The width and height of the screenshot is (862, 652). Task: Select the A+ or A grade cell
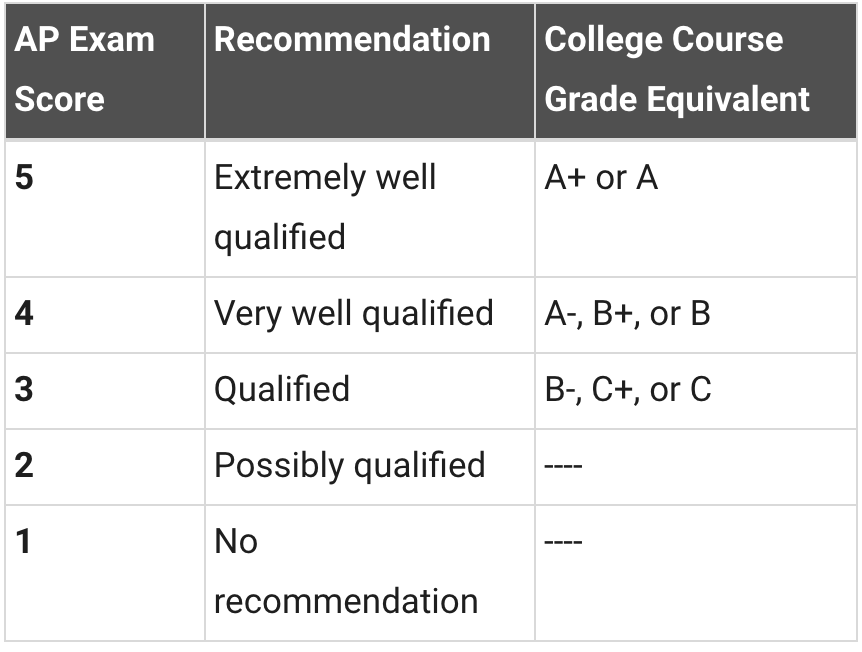(x=696, y=209)
